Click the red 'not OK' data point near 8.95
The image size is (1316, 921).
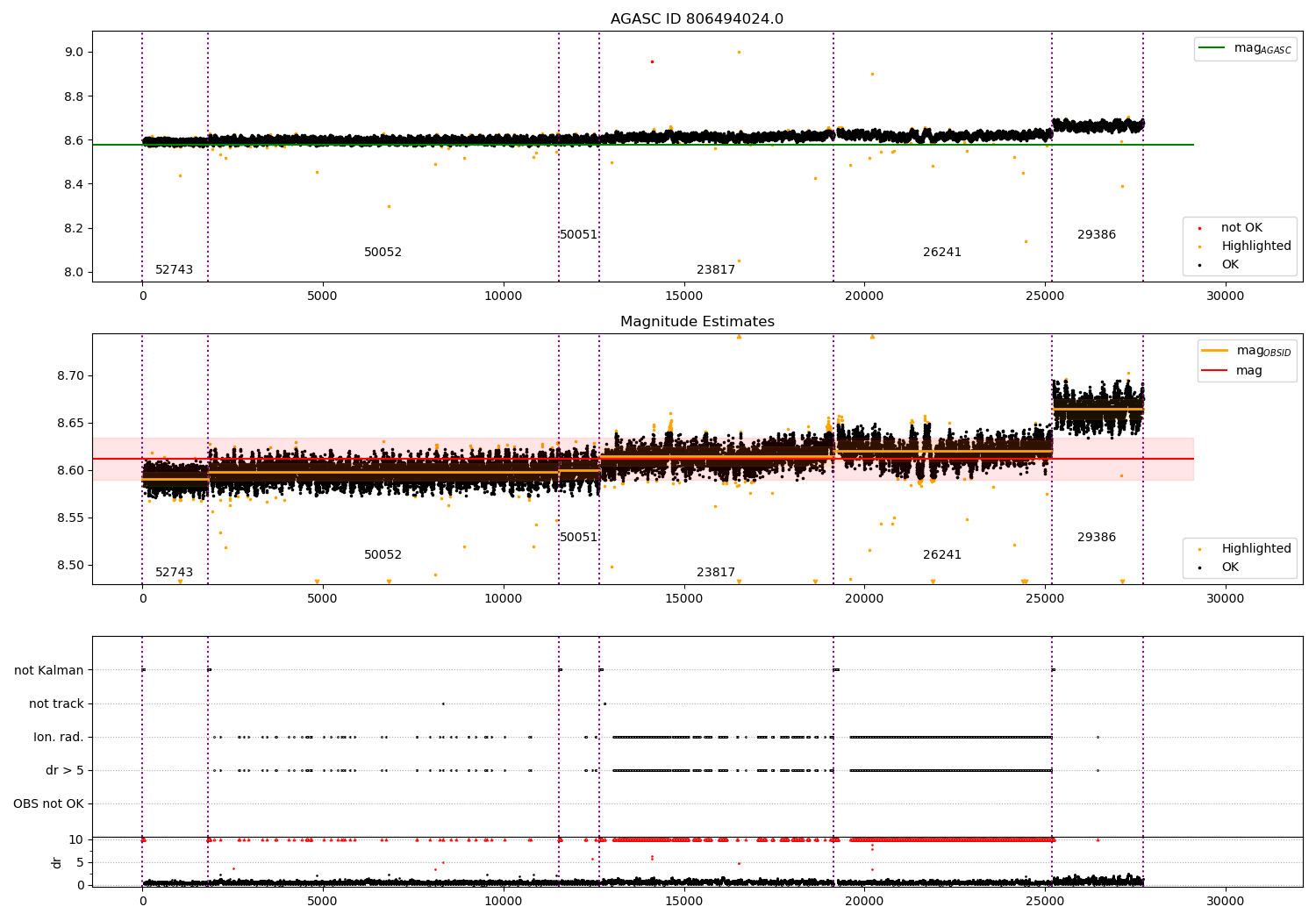(x=652, y=61)
